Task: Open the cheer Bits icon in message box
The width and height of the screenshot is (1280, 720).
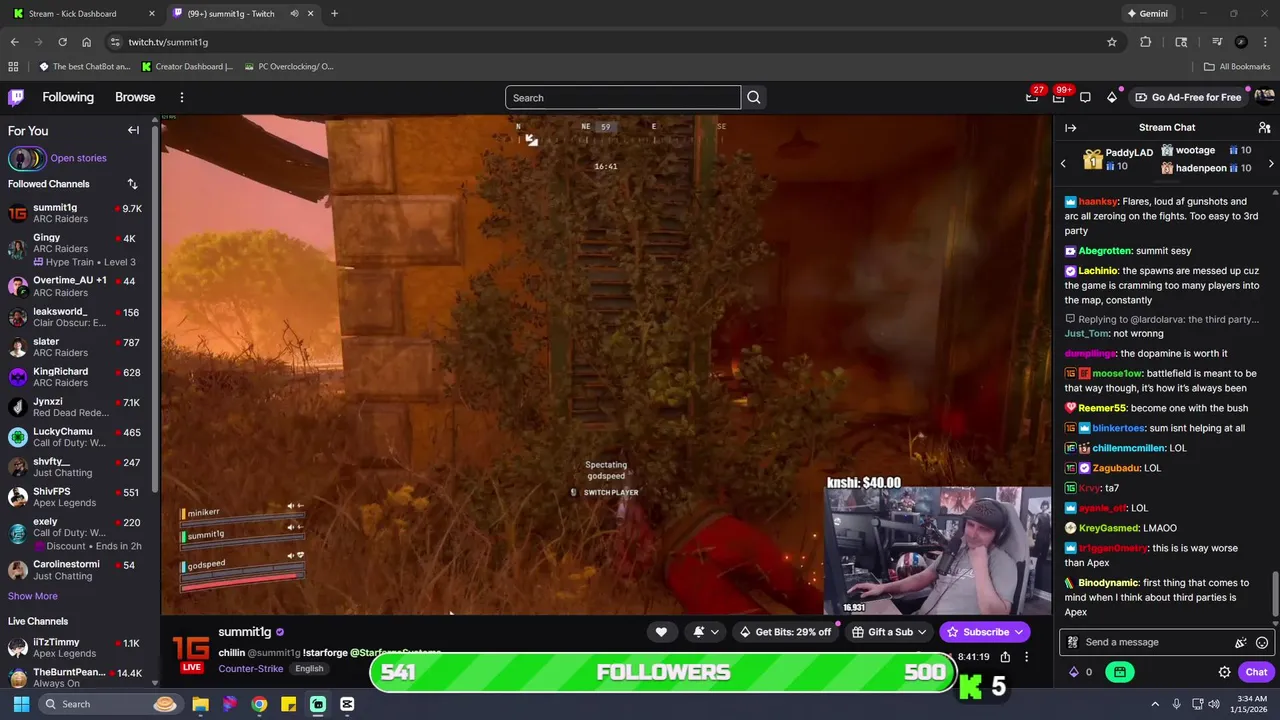Action: point(1241,642)
